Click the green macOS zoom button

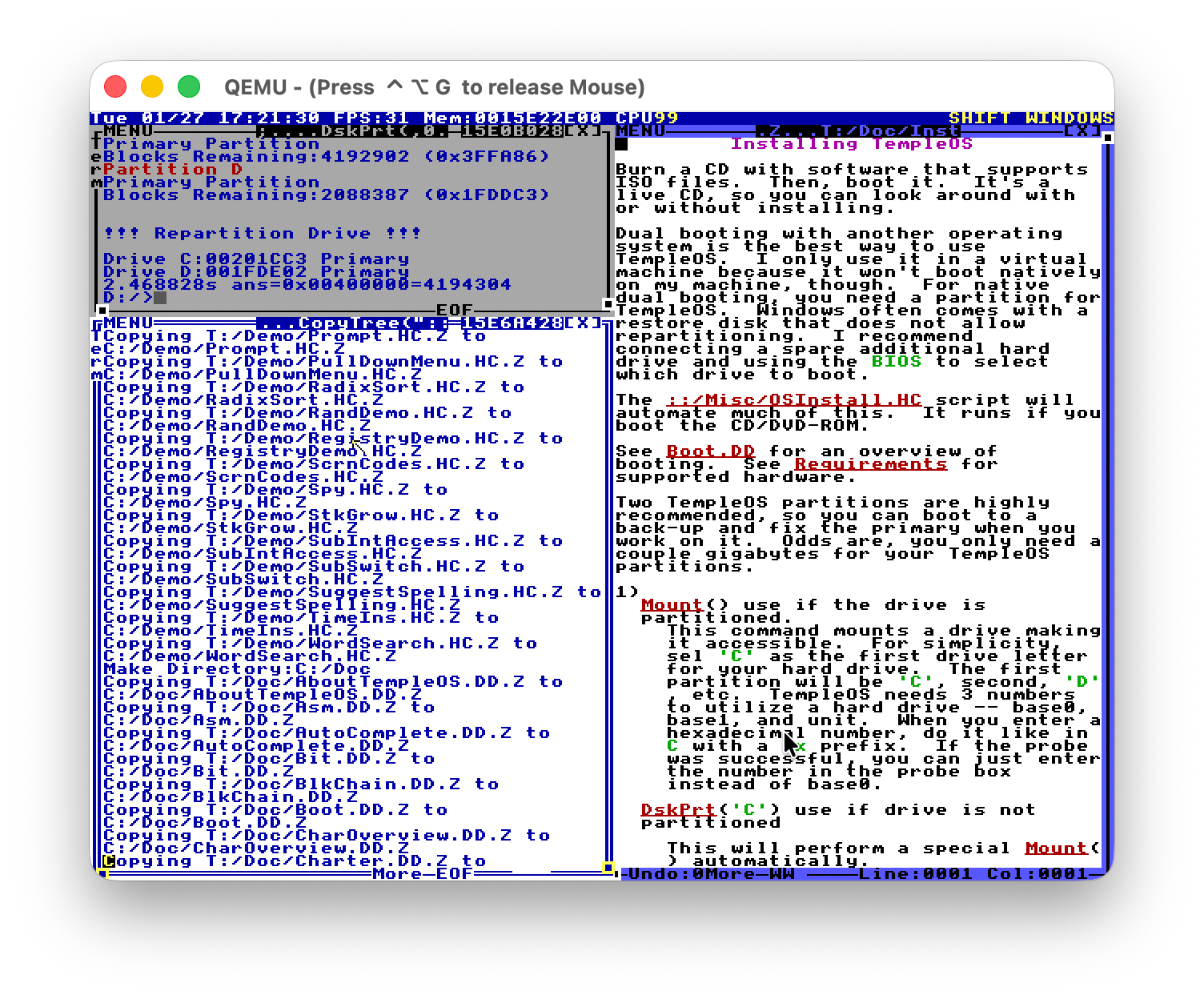coord(189,86)
